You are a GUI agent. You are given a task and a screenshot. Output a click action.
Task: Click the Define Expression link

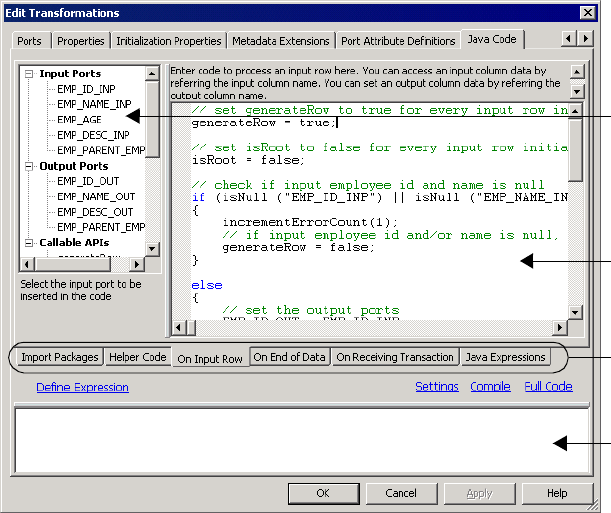[x=83, y=387]
